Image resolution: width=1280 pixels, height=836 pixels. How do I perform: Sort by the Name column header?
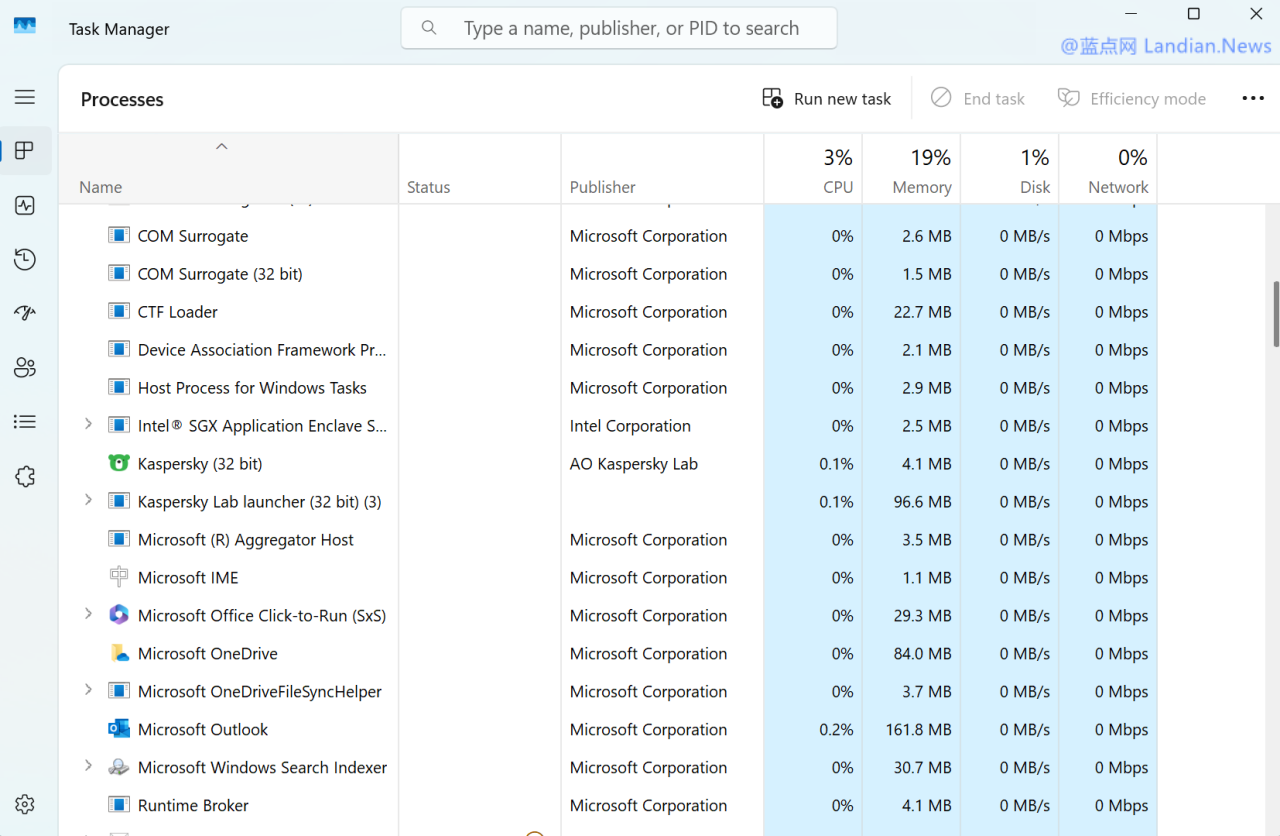229,169
